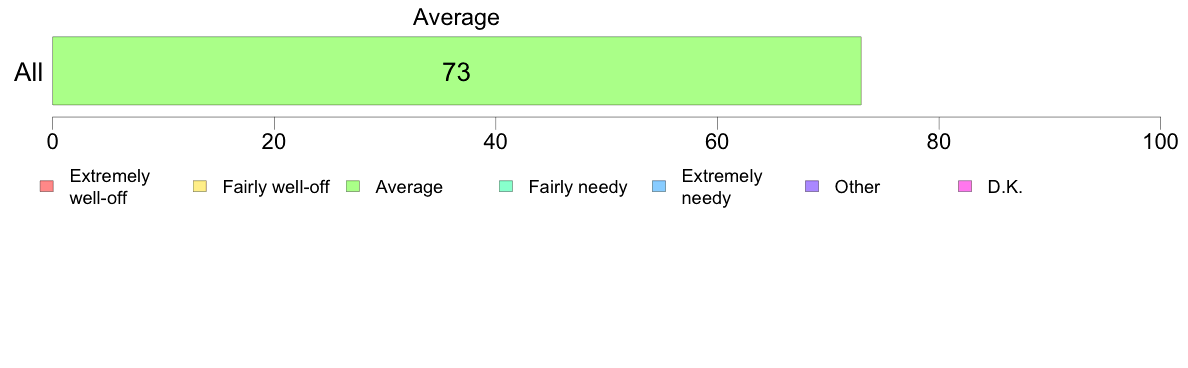Click the green Average legend swatch

click(353, 186)
